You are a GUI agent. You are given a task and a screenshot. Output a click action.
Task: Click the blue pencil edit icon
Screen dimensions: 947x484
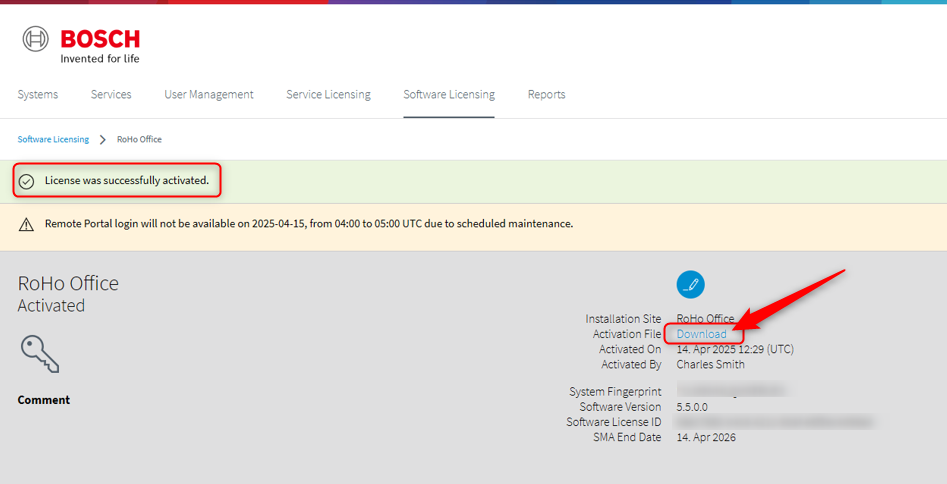(690, 284)
